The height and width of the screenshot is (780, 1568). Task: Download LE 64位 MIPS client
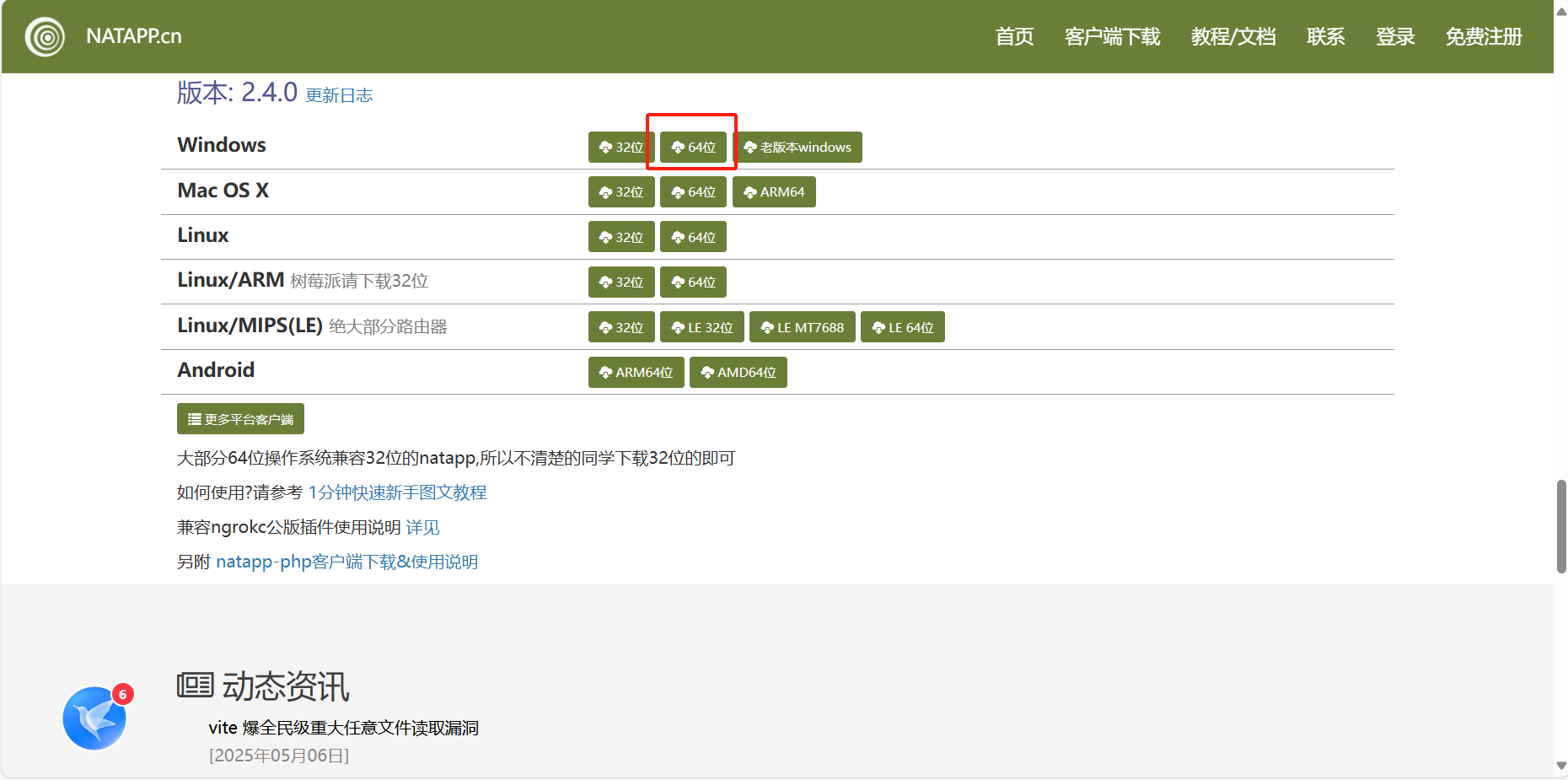coord(903,327)
